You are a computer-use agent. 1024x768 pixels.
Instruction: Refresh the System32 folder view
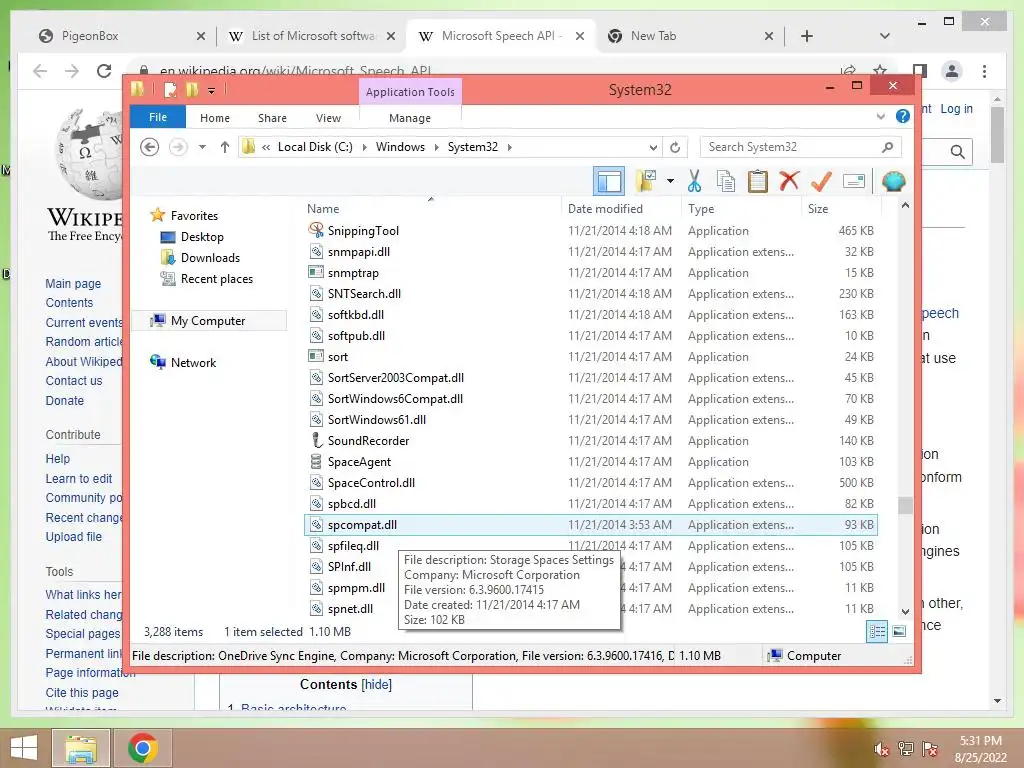coord(675,147)
